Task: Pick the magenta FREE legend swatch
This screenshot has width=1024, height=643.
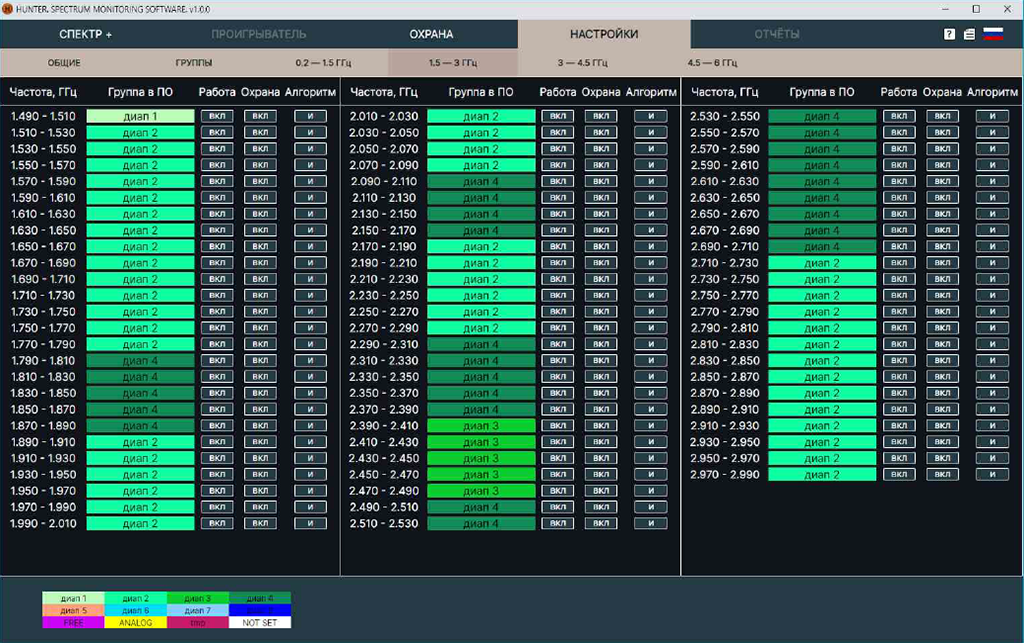Action: [73, 623]
